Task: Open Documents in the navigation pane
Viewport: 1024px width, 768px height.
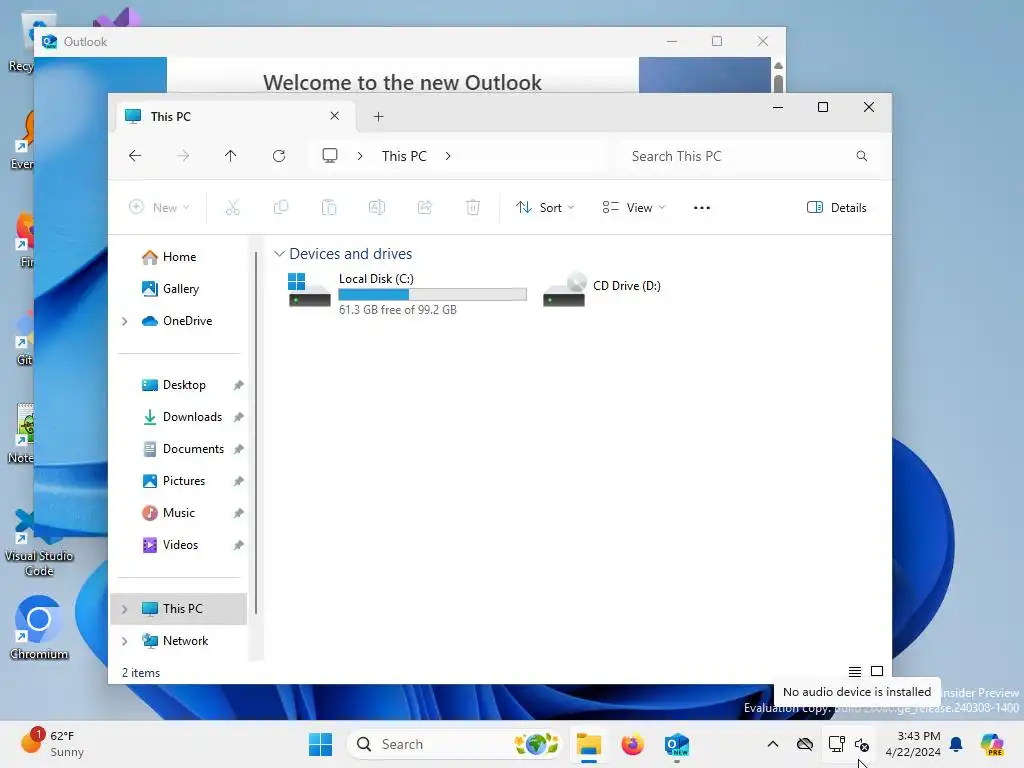Action: point(178,449)
